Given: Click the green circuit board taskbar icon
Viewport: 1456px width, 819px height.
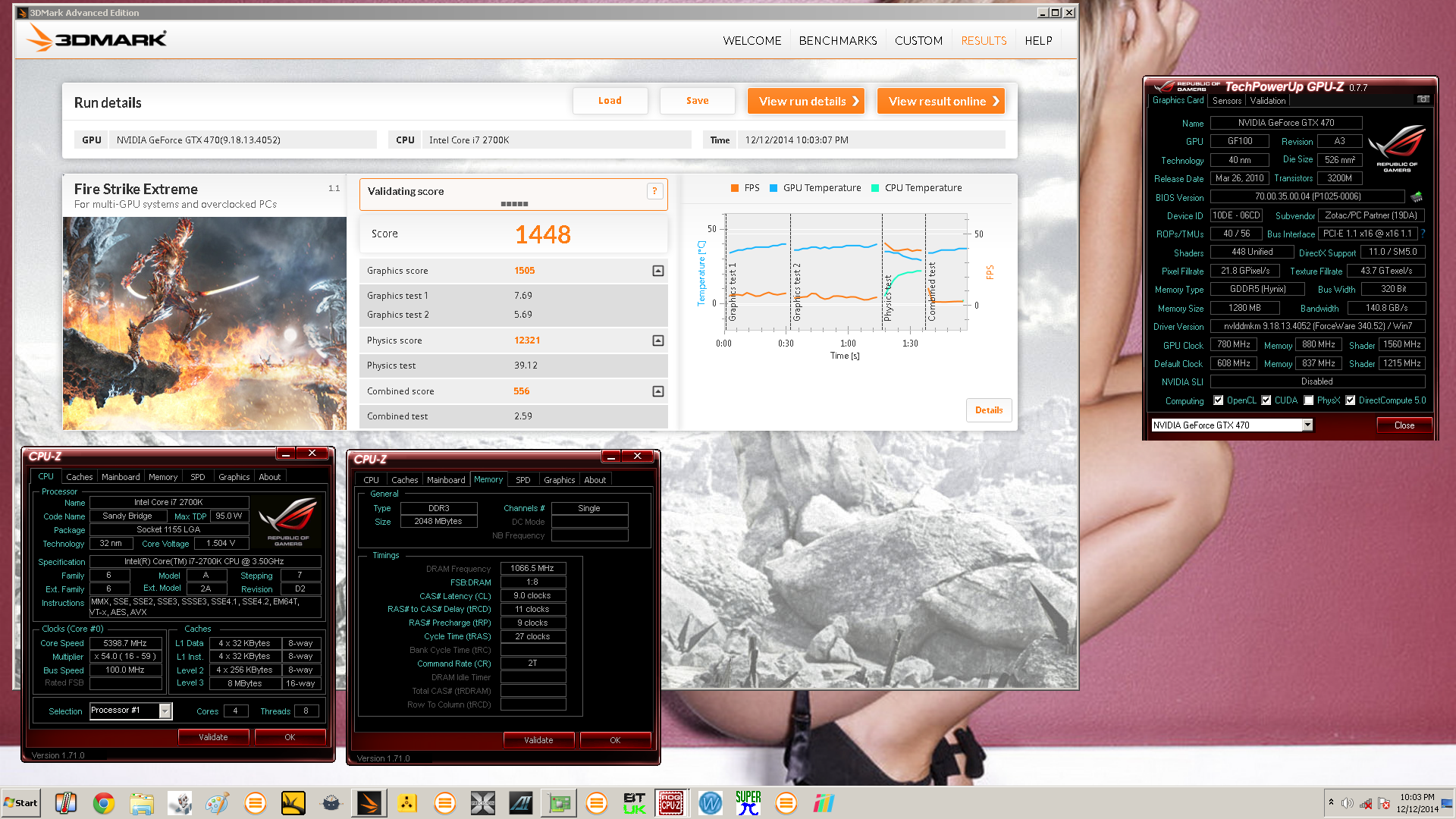Looking at the screenshot, I should (559, 803).
